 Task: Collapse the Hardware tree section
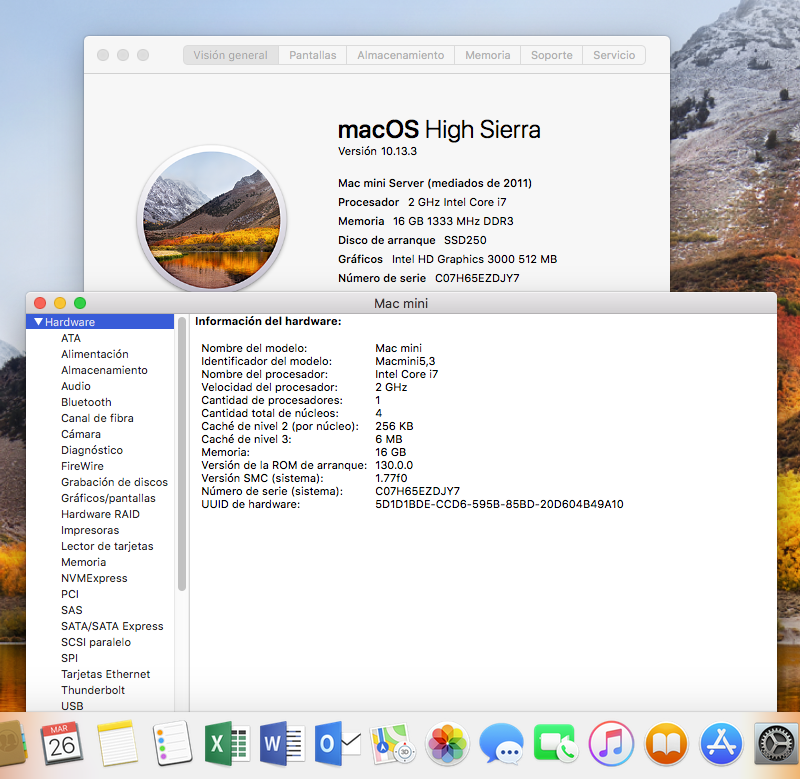tap(38, 322)
